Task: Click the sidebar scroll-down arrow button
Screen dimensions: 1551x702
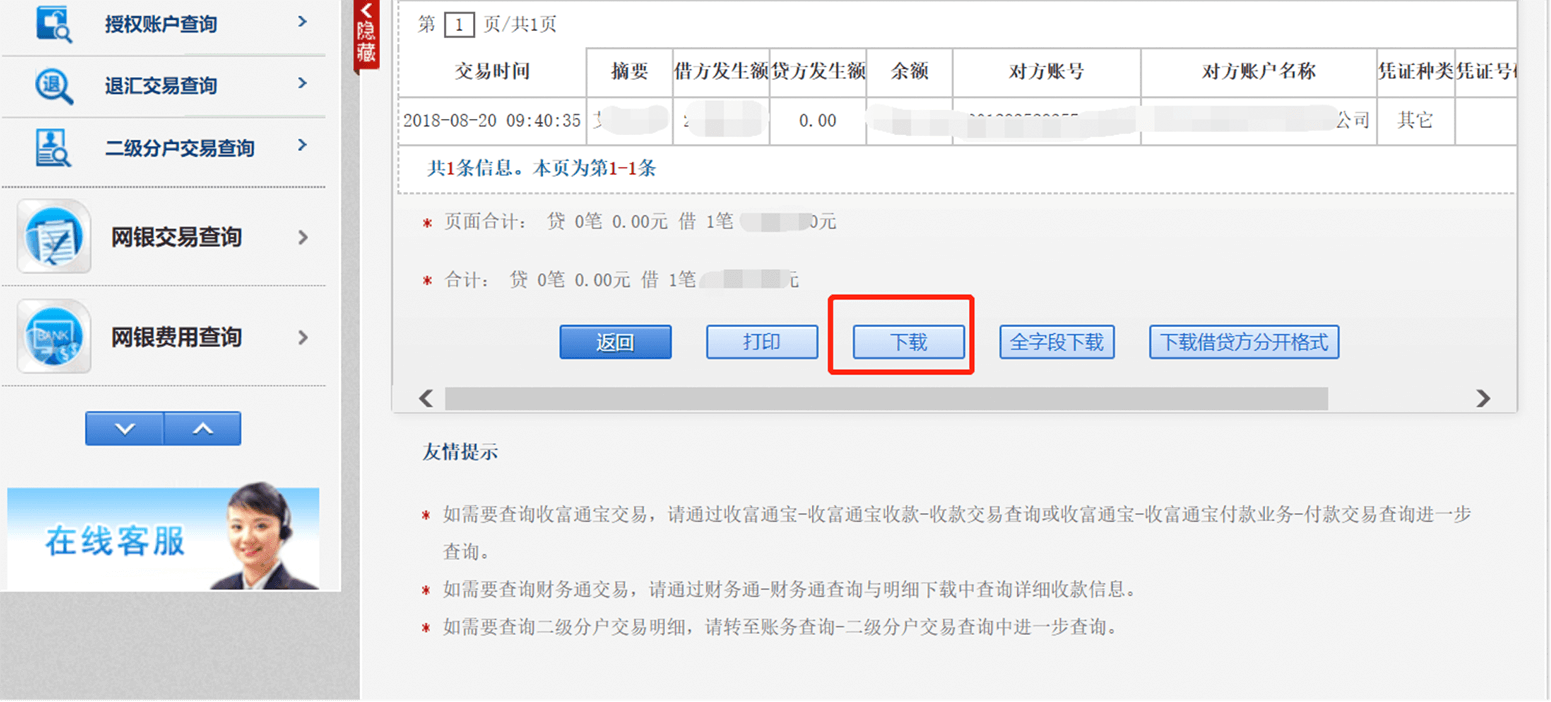Action: click(x=124, y=428)
